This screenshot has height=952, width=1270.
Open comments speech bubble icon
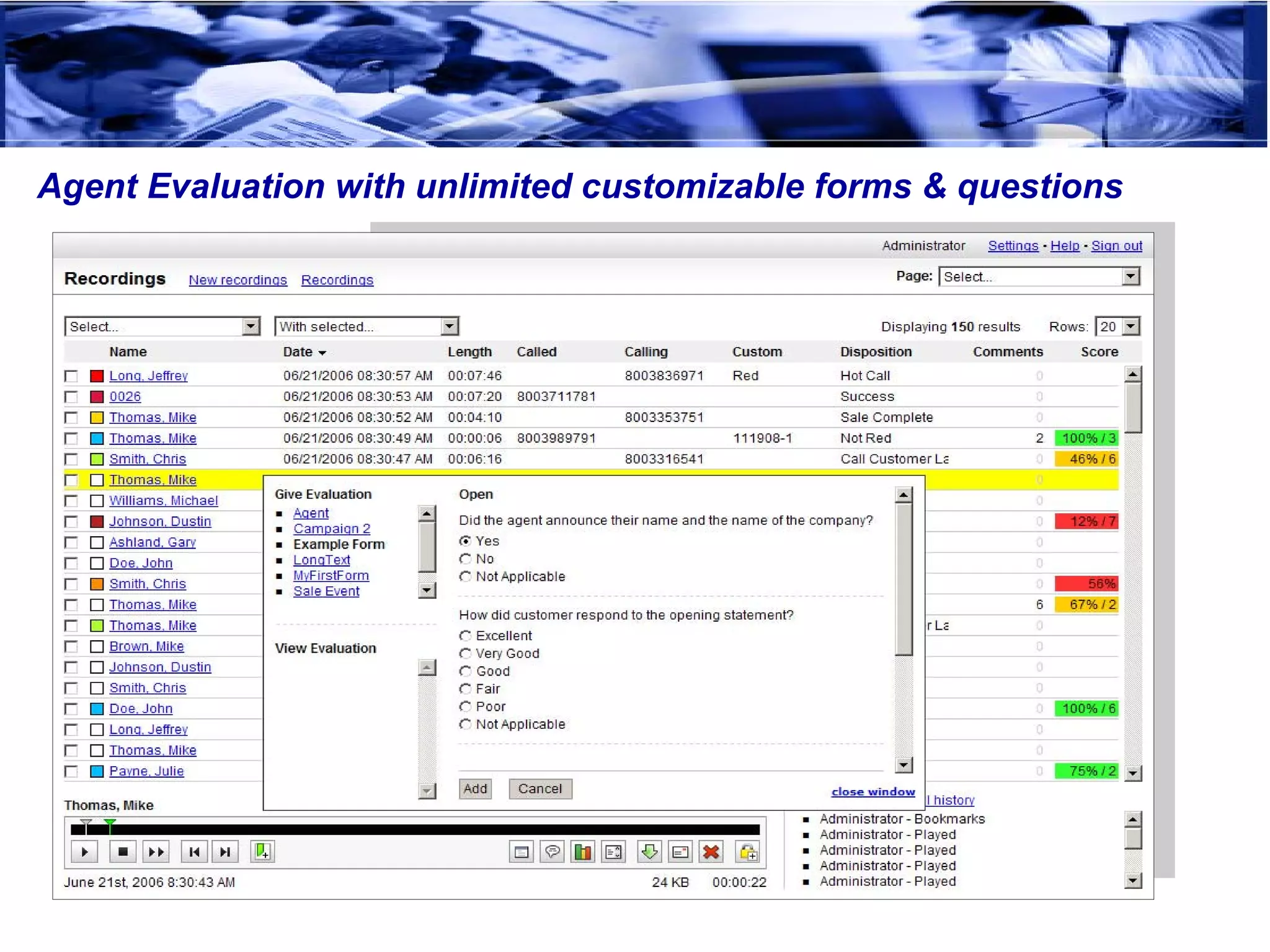pyautogui.click(x=552, y=852)
